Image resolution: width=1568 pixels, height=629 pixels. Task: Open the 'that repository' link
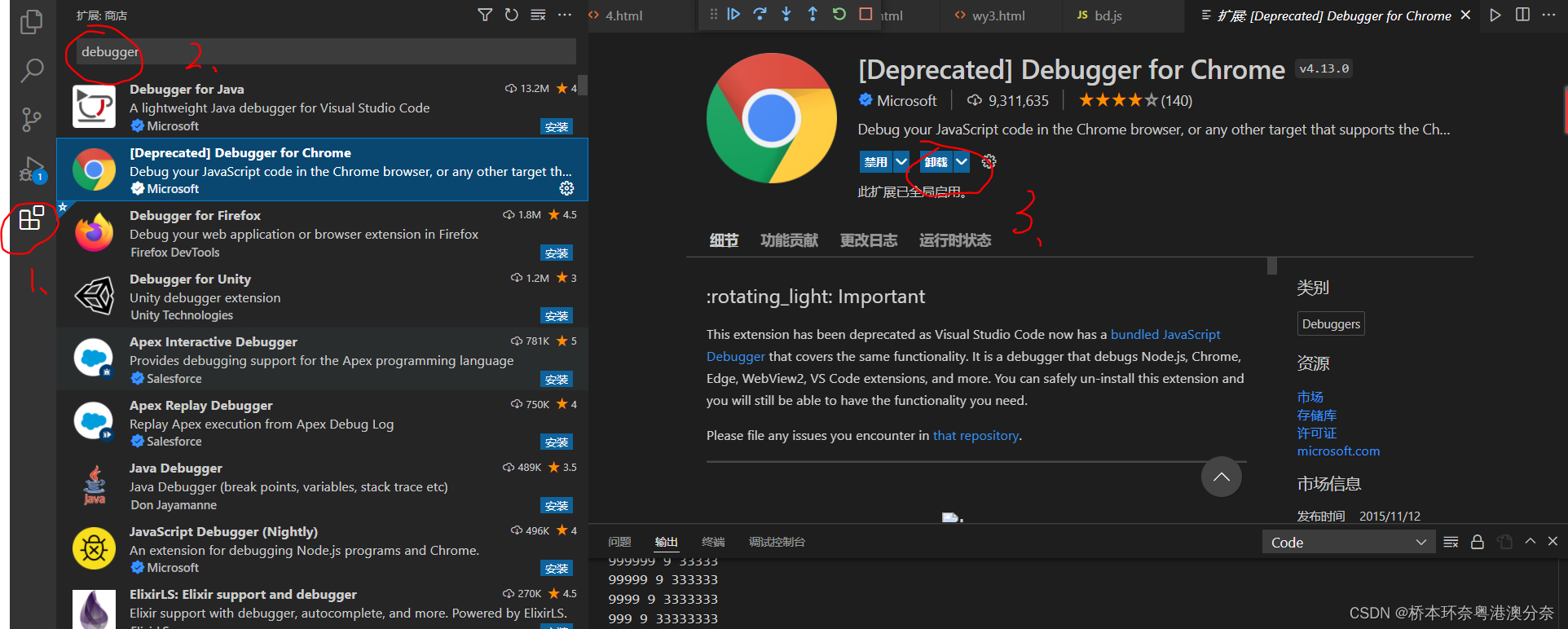coord(976,435)
